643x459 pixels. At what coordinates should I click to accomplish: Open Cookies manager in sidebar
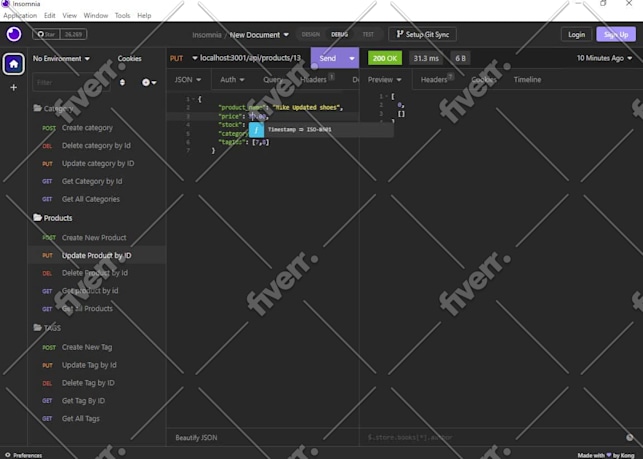point(130,59)
